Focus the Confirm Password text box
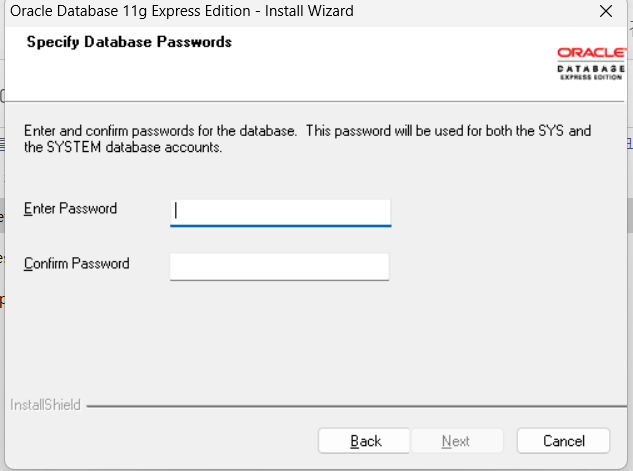 (x=279, y=266)
